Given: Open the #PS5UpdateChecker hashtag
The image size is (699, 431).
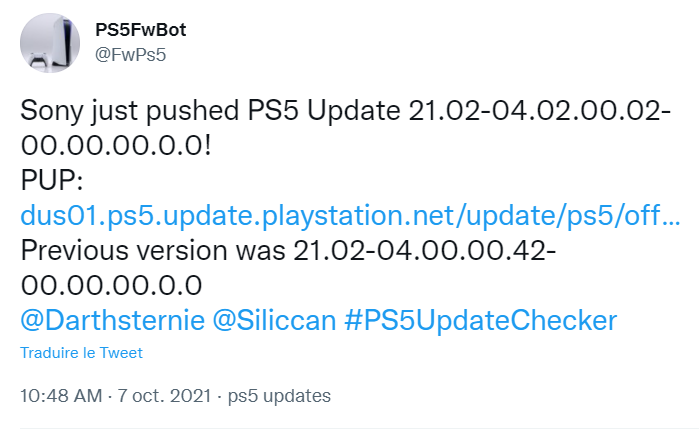Looking at the screenshot, I should (481, 320).
